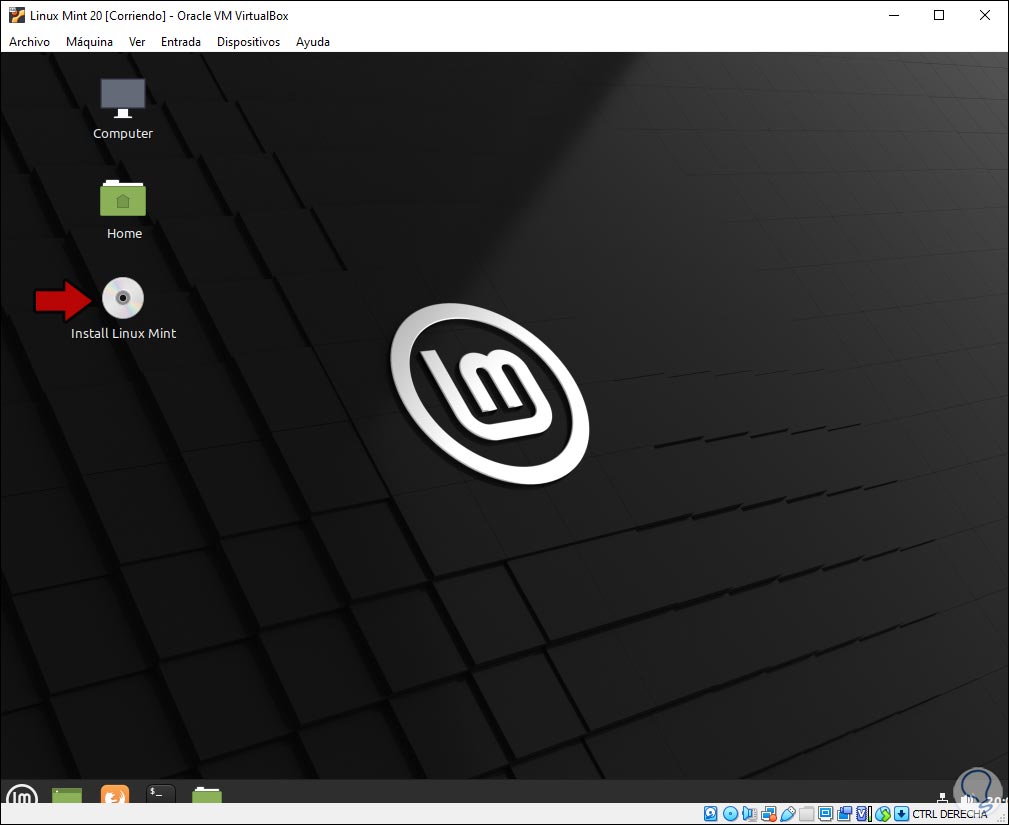This screenshot has height=825, width=1009.
Task: Click the Show Desktop panel launcher
Action: tap(67, 795)
